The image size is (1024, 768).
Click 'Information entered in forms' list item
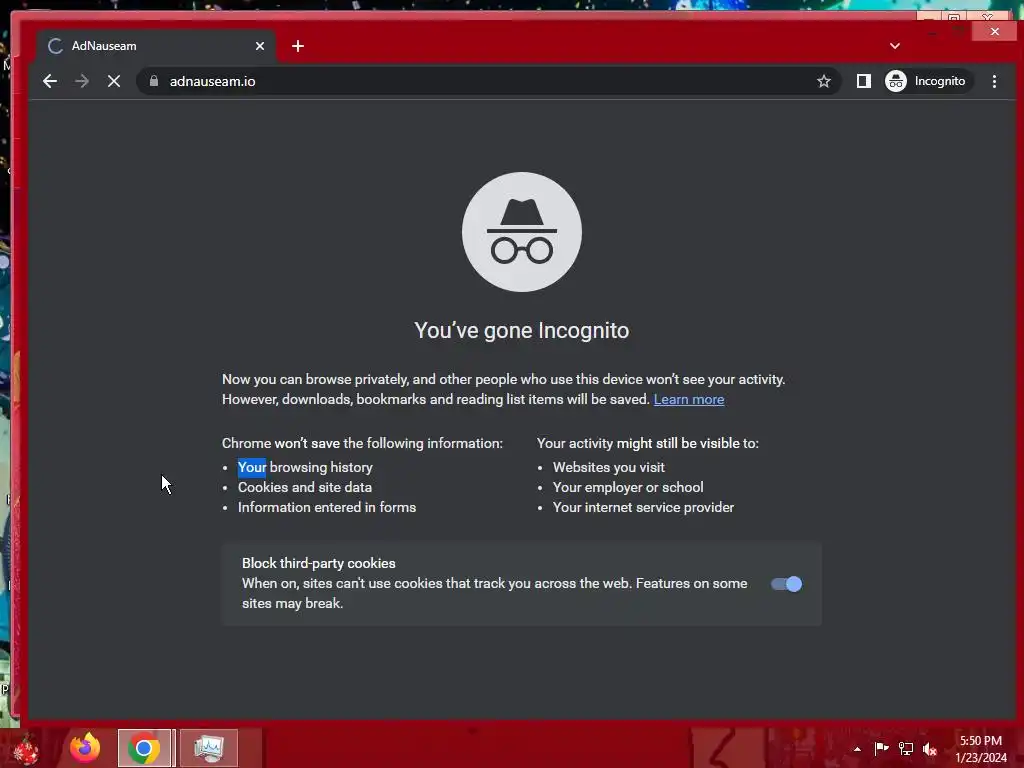(x=327, y=507)
